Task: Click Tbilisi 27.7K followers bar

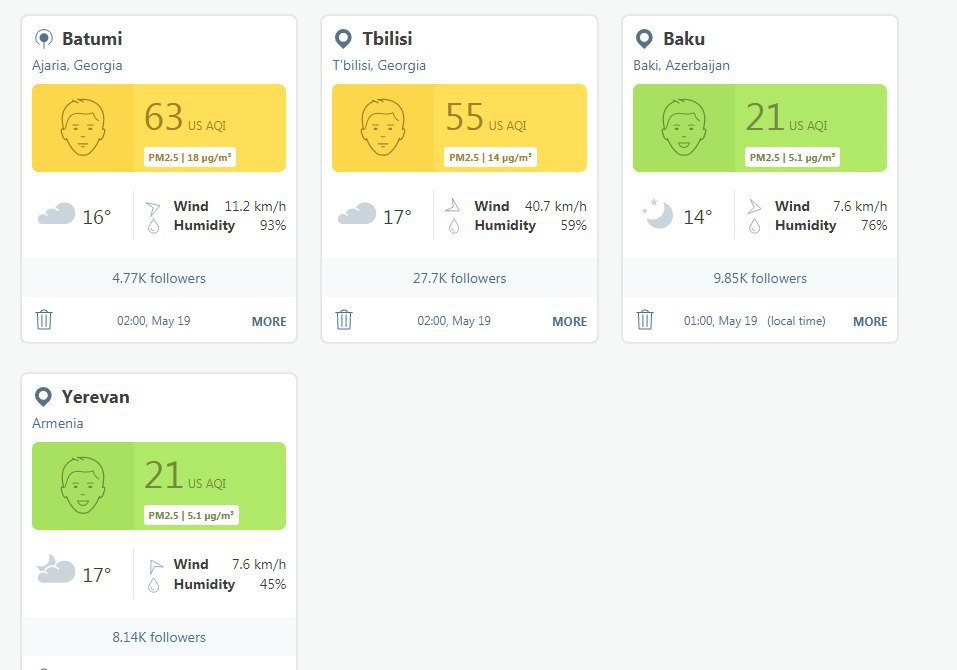Action: 459,278
